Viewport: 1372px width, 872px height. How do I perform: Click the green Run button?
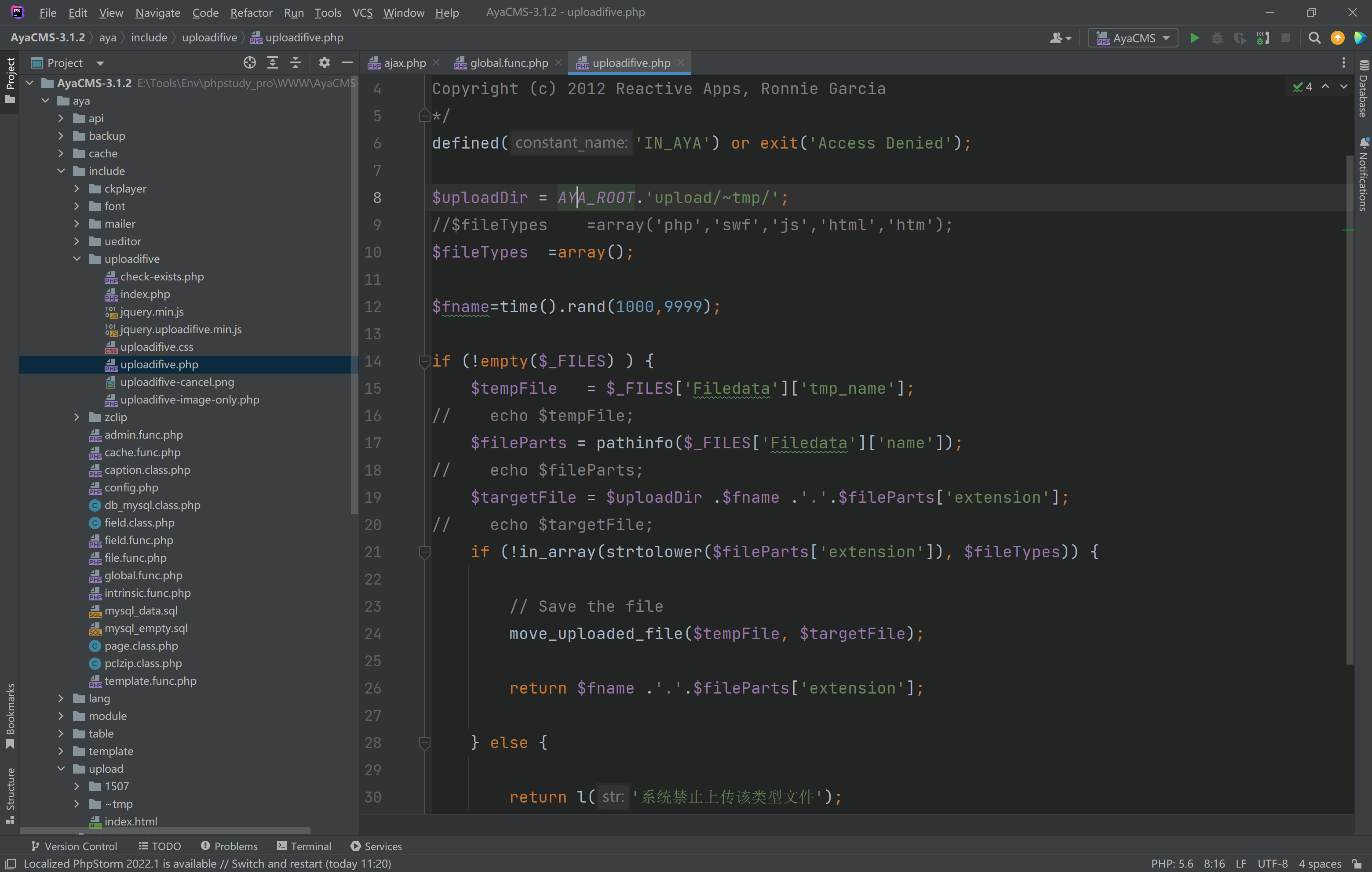click(1194, 38)
